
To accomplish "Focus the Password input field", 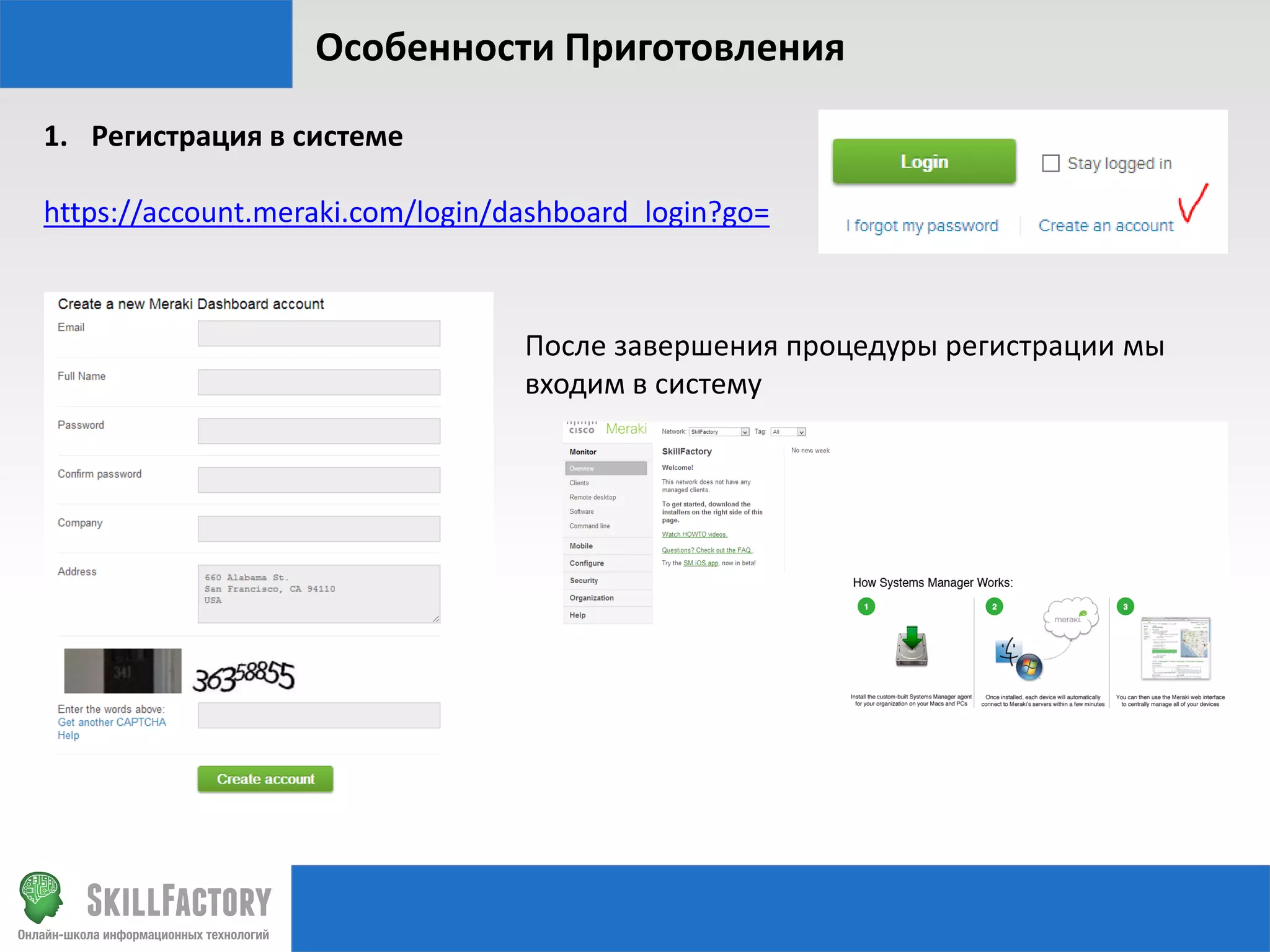I will pos(319,431).
